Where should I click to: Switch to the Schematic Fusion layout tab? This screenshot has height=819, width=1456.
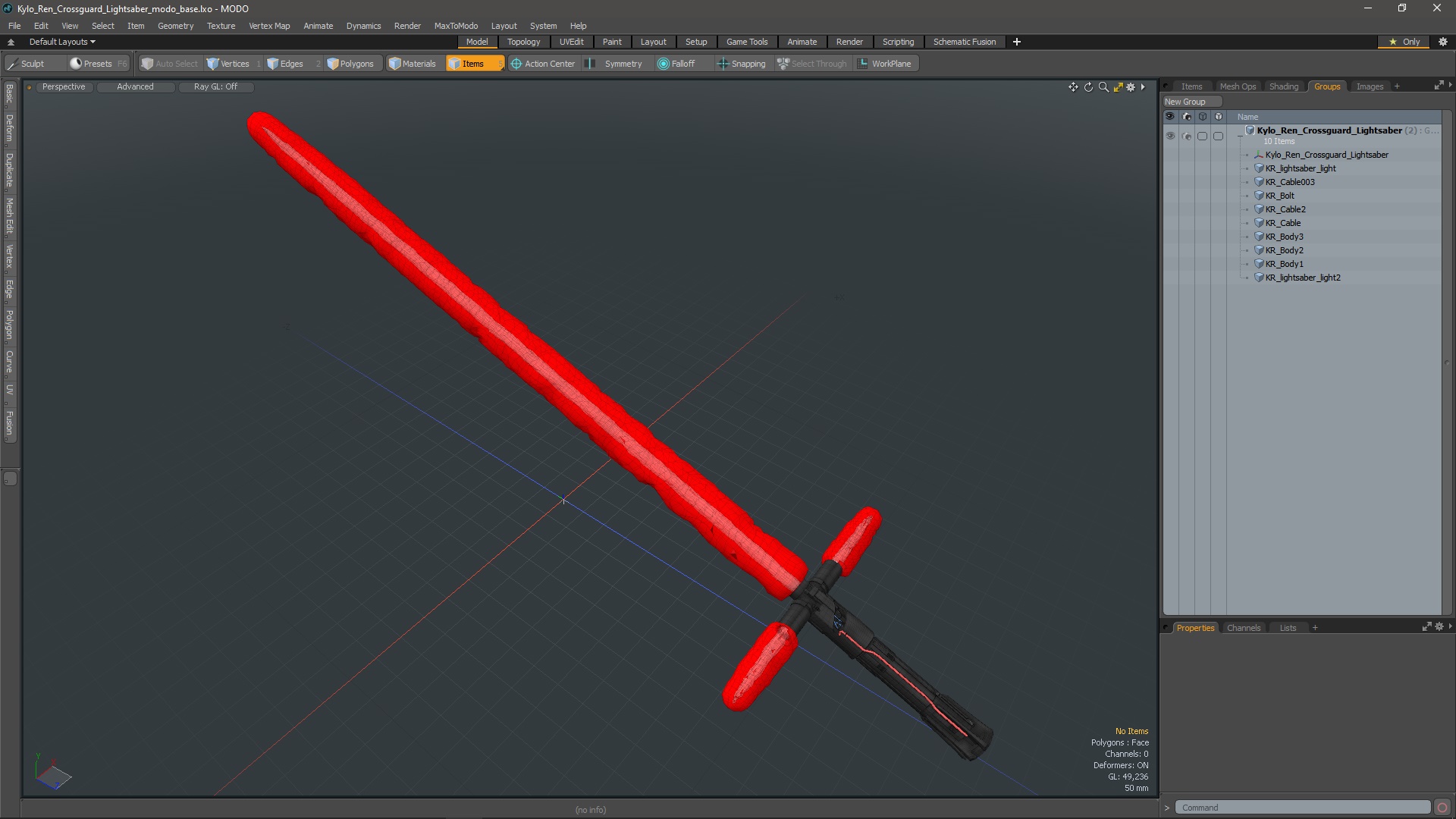[x=965, y=42]
